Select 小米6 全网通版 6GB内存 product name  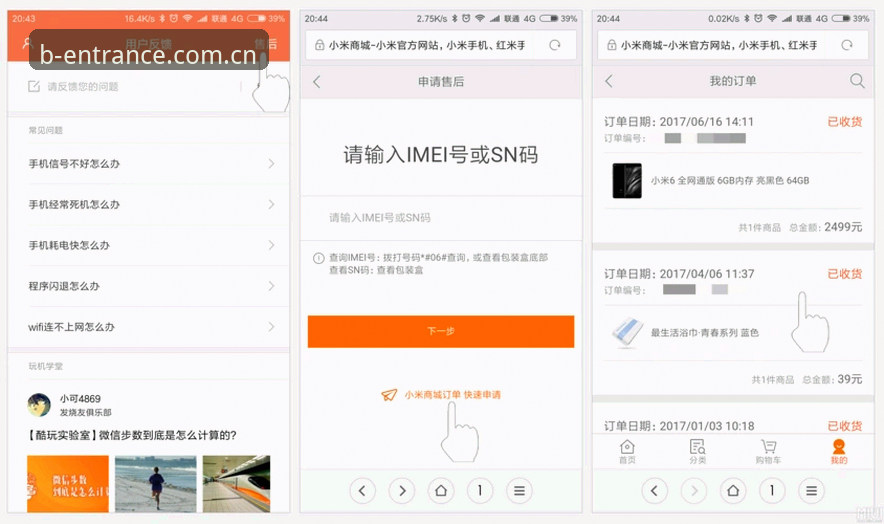[x=730, y=180]
